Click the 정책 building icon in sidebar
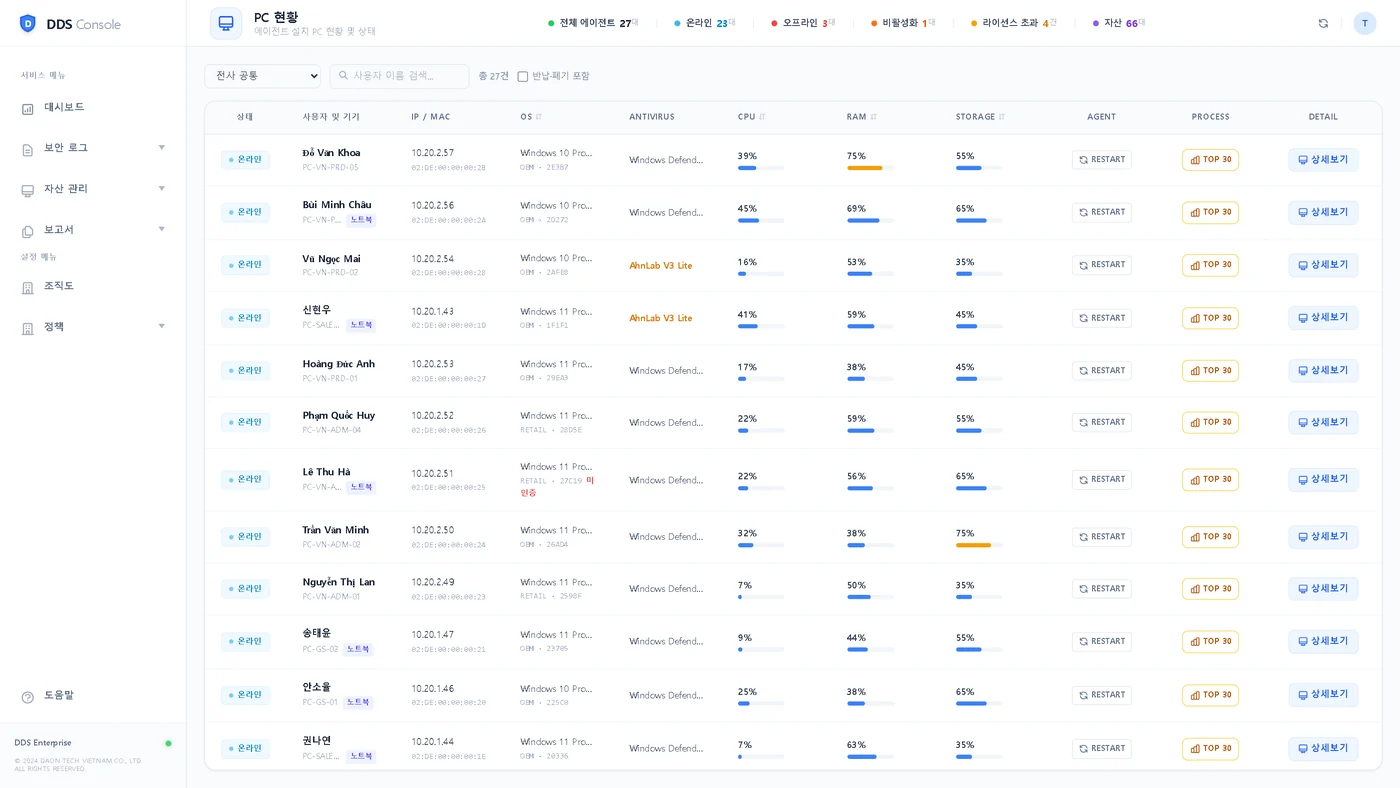The height and width of the screenshot is (788, 1400). pyautogui.click(x=28, y=328)
